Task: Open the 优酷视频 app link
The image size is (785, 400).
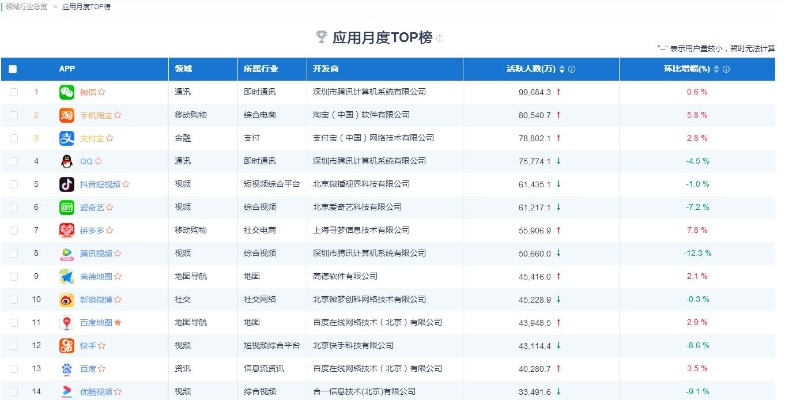Action: point(96,391)
